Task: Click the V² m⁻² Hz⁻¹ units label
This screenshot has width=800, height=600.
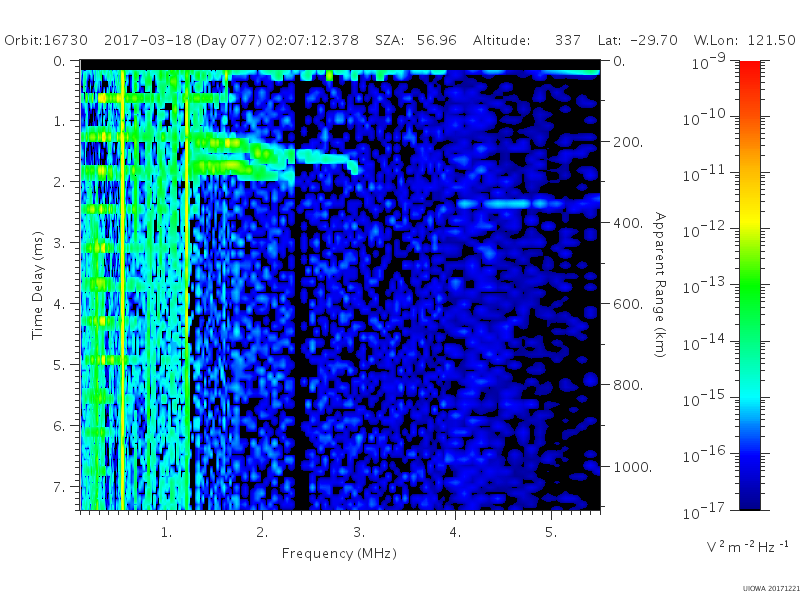Action: tap(747, 546)
